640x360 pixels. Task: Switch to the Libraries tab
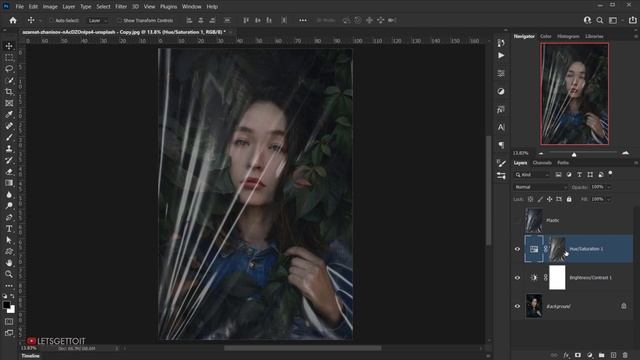[594, 36]
